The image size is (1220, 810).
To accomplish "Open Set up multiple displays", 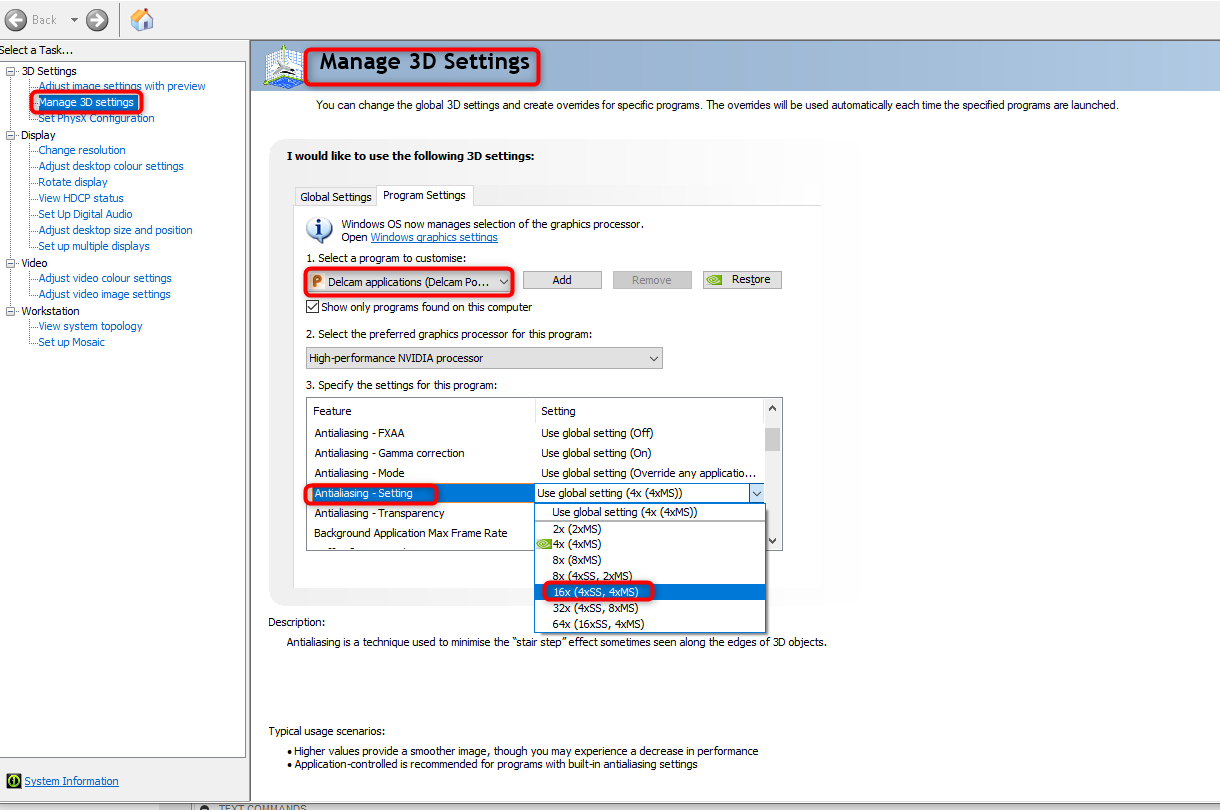I will pos(94,246).
